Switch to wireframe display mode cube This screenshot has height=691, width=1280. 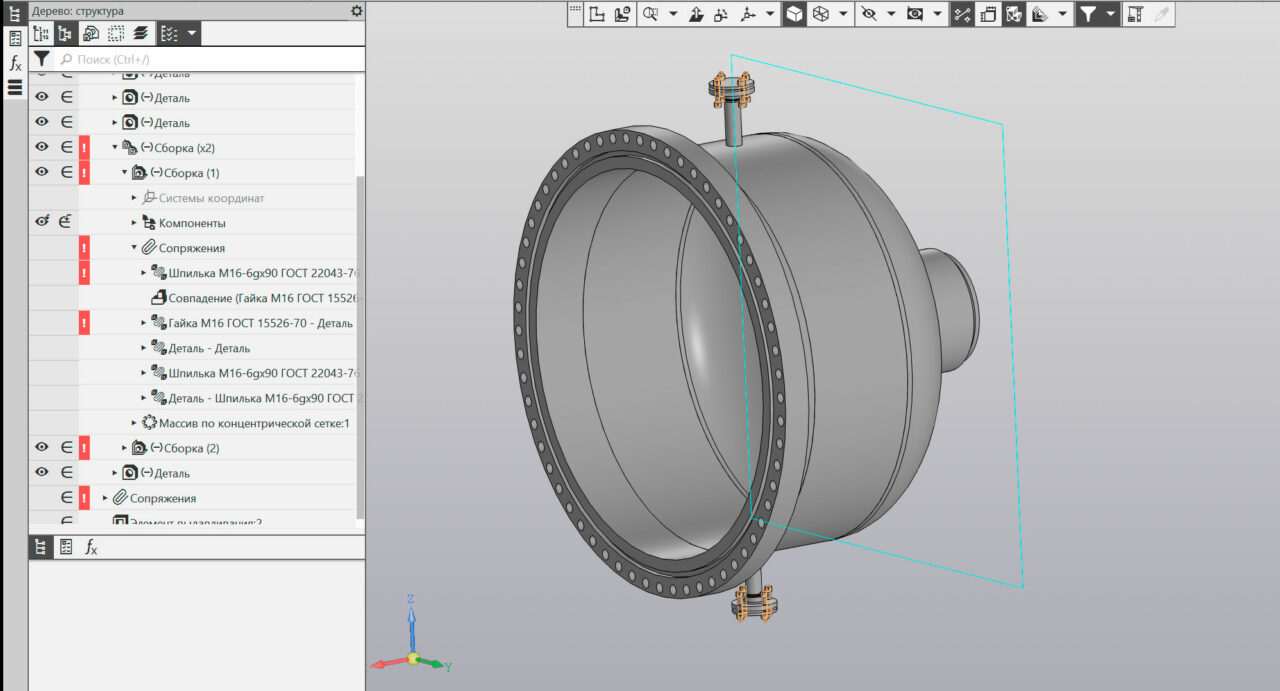tap(821, 14)
